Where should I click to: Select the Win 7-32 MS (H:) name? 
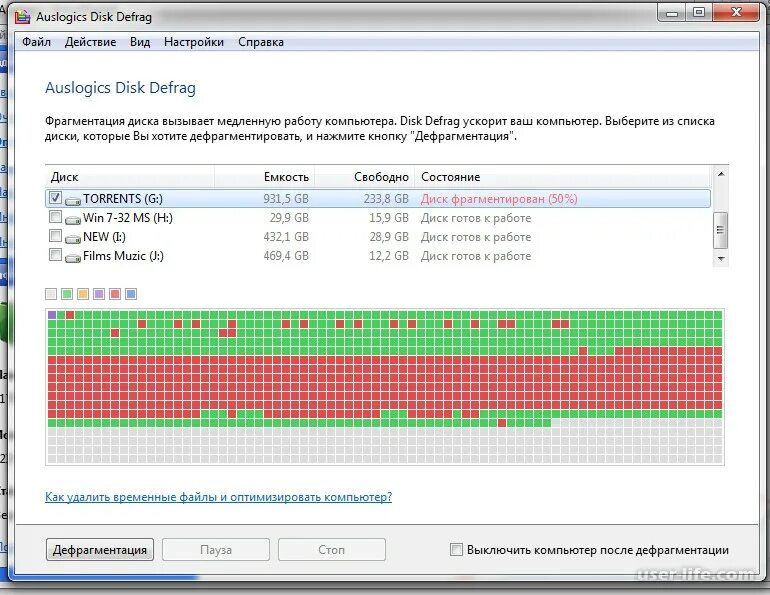128,218
